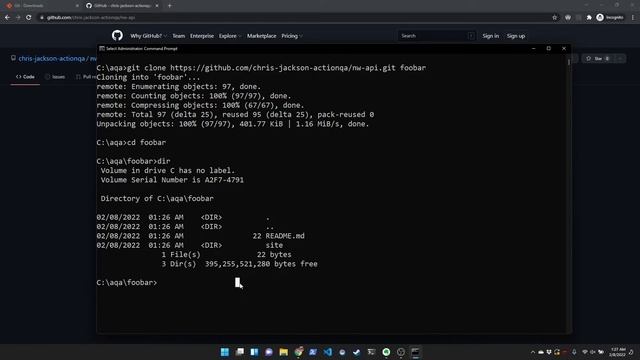This screenshot has height=360, width=640.
Task: Click the 'bytes free' summary line
Action: pyautogui.click(x=239, y=264)
